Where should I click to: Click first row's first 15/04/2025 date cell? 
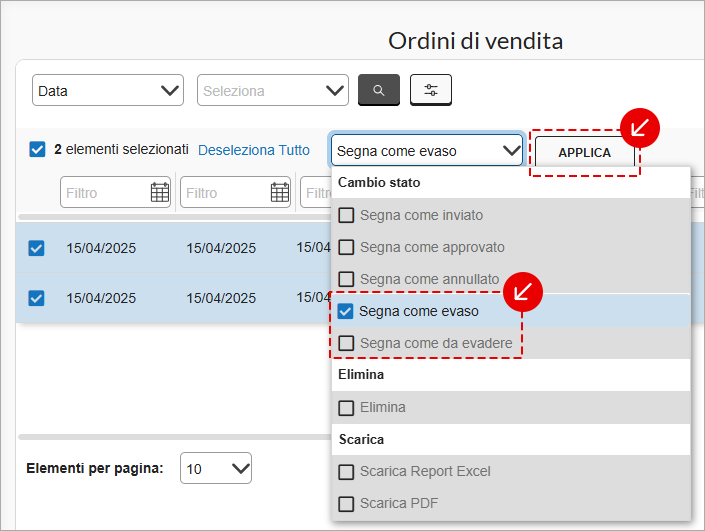(x=101, y=248)
